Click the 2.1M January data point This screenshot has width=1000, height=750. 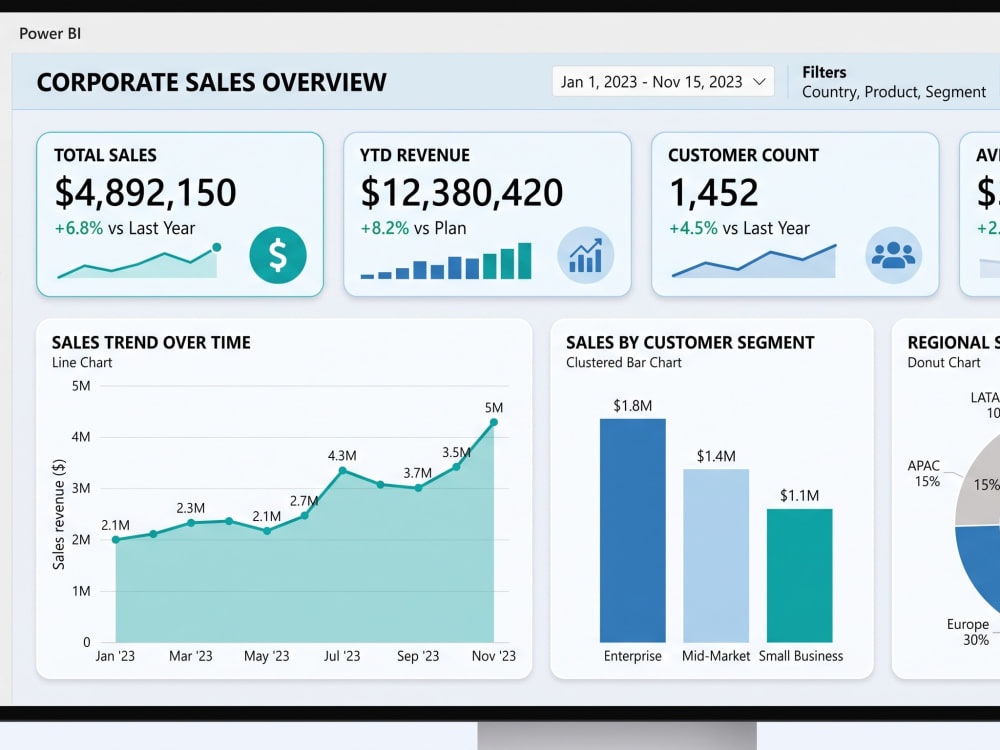pos(115,540)
